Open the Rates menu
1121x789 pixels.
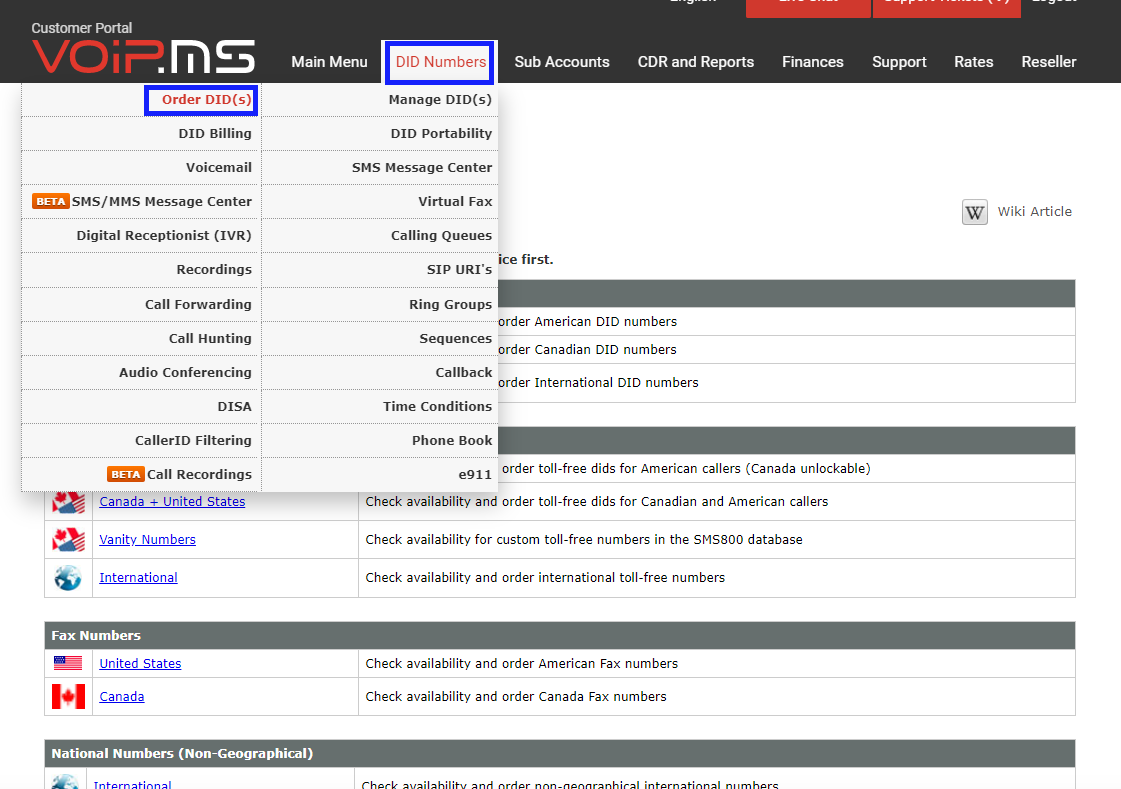click(974, 62)
